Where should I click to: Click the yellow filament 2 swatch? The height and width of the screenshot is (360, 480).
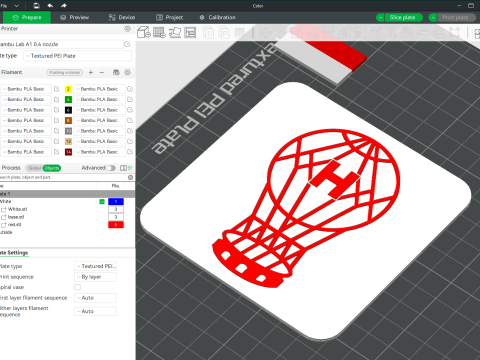pyautogui.click(x=68, y=89)
